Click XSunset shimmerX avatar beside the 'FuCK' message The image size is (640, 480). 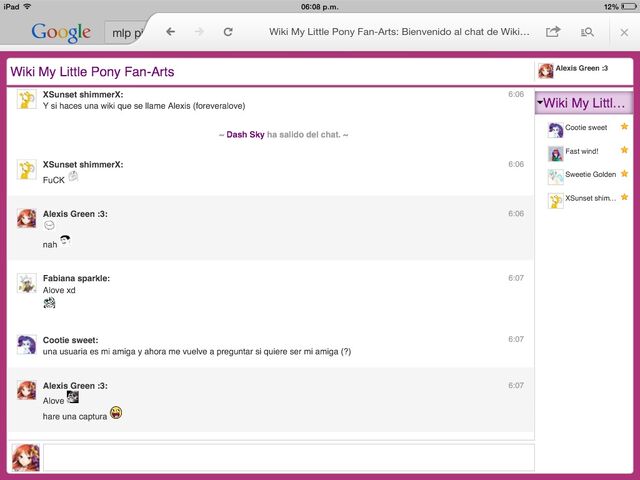[x=27, y=169]
